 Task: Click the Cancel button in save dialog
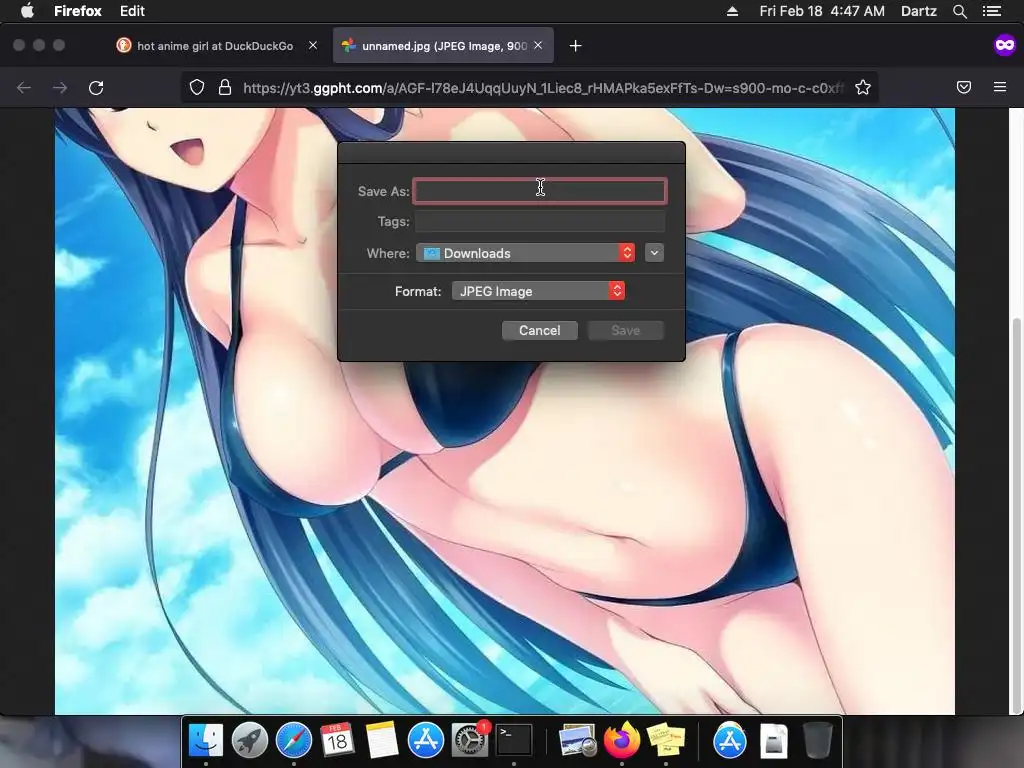tap(539, 330)
